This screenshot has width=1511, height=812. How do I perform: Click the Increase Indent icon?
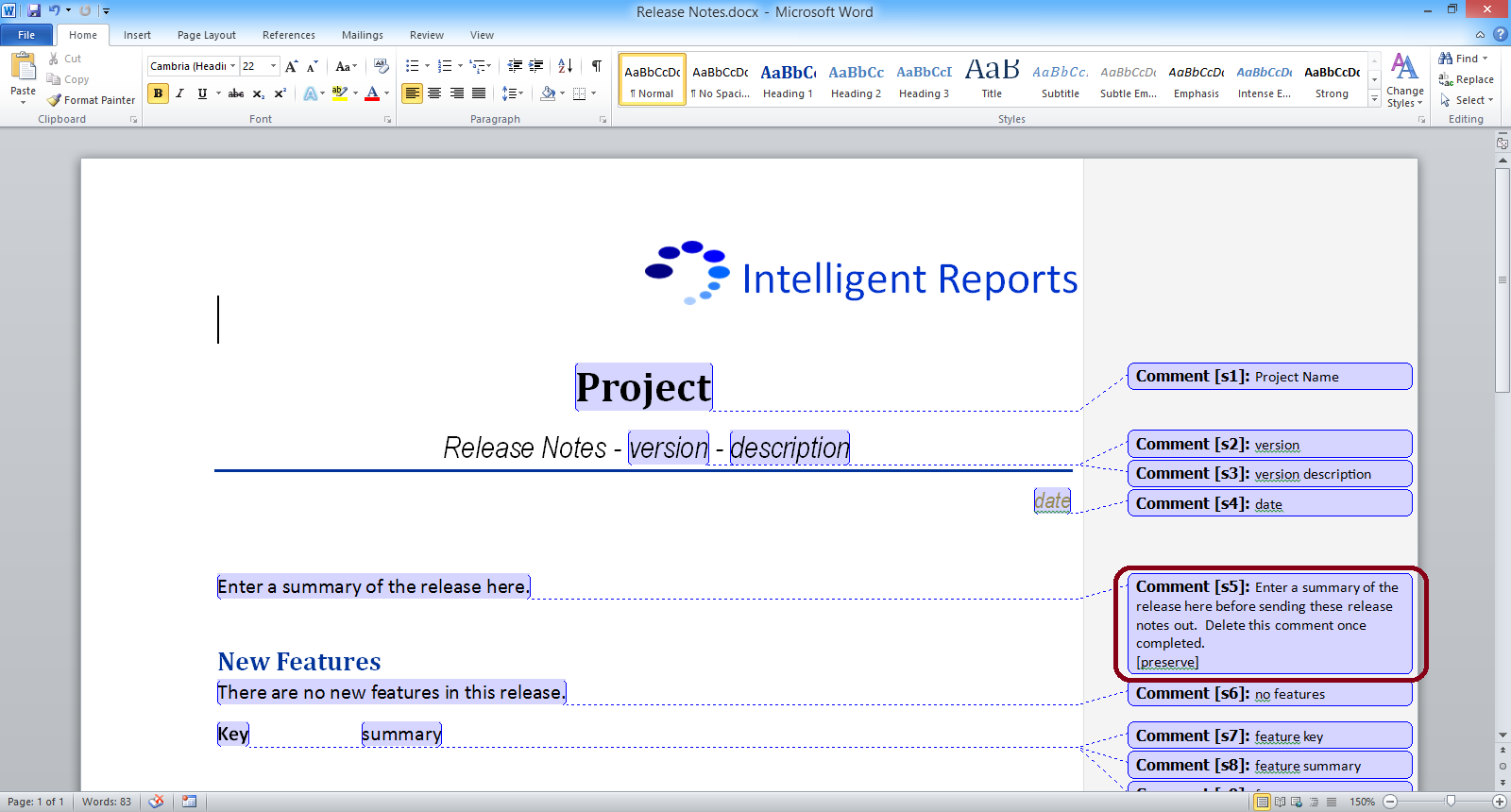point(536,66)
